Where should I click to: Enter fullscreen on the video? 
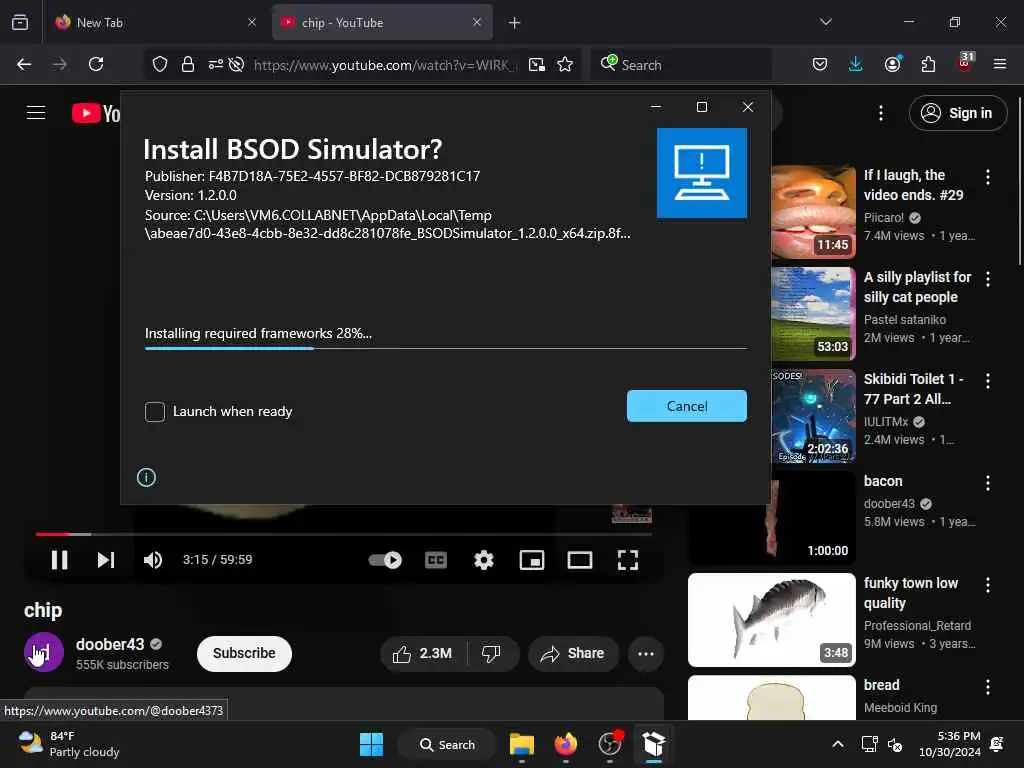[x=628, y=560]
